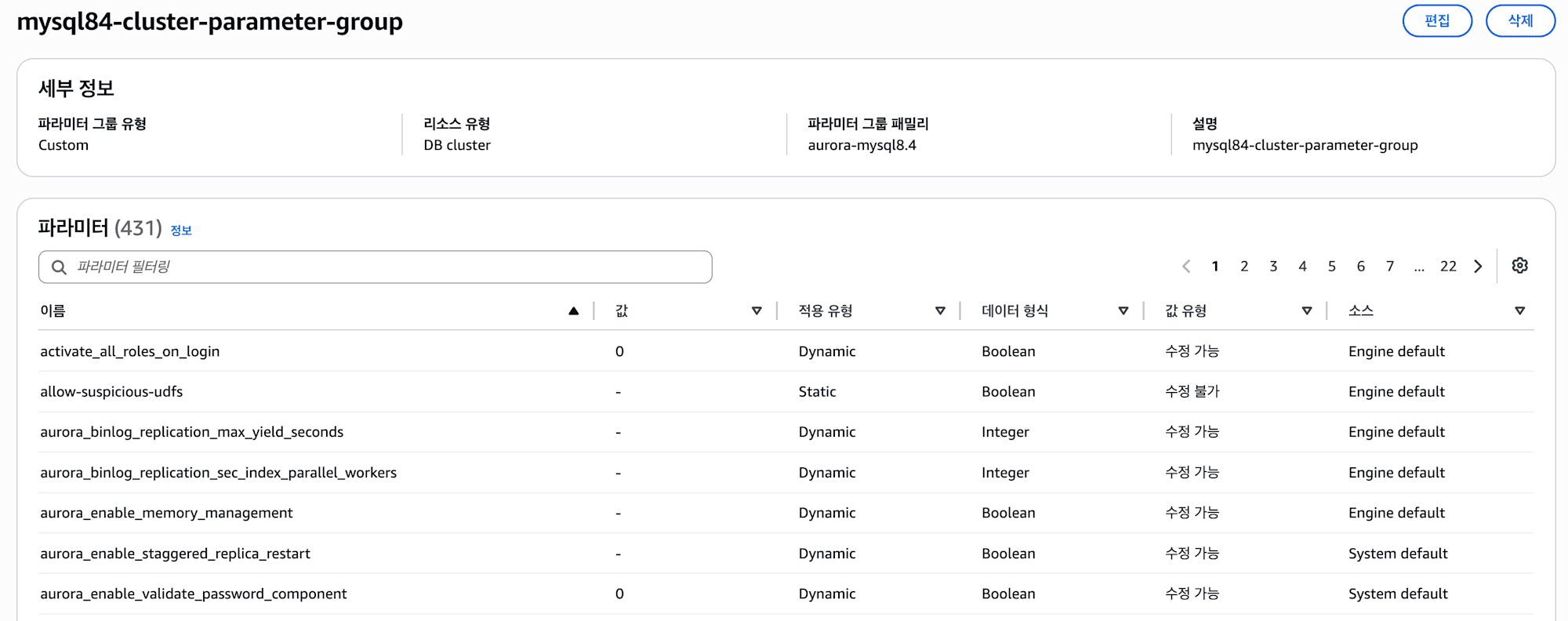Sort by 적용 유형 column arrow
The width and height of the screenshot is (1568, 621).
pos(940,311)
